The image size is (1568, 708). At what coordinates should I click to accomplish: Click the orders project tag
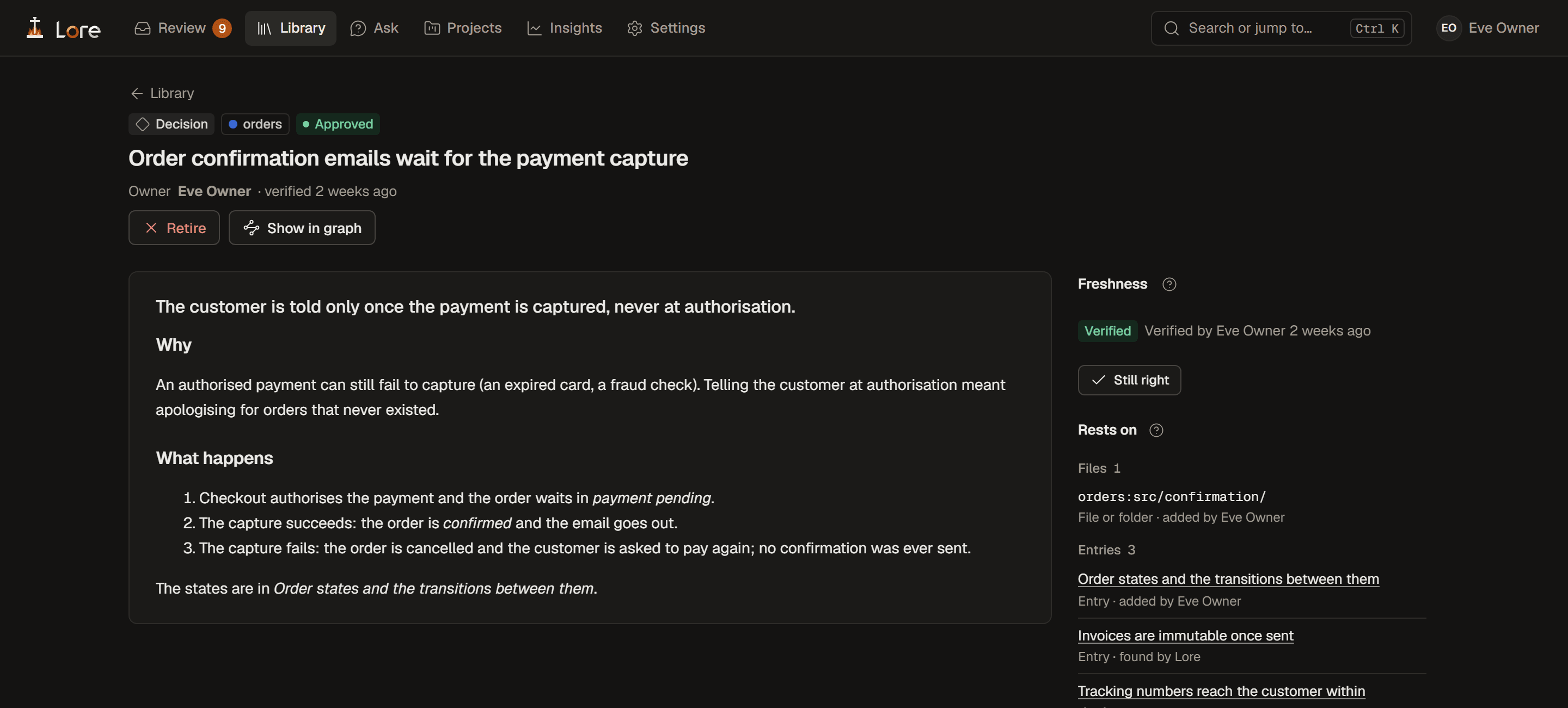255,124
